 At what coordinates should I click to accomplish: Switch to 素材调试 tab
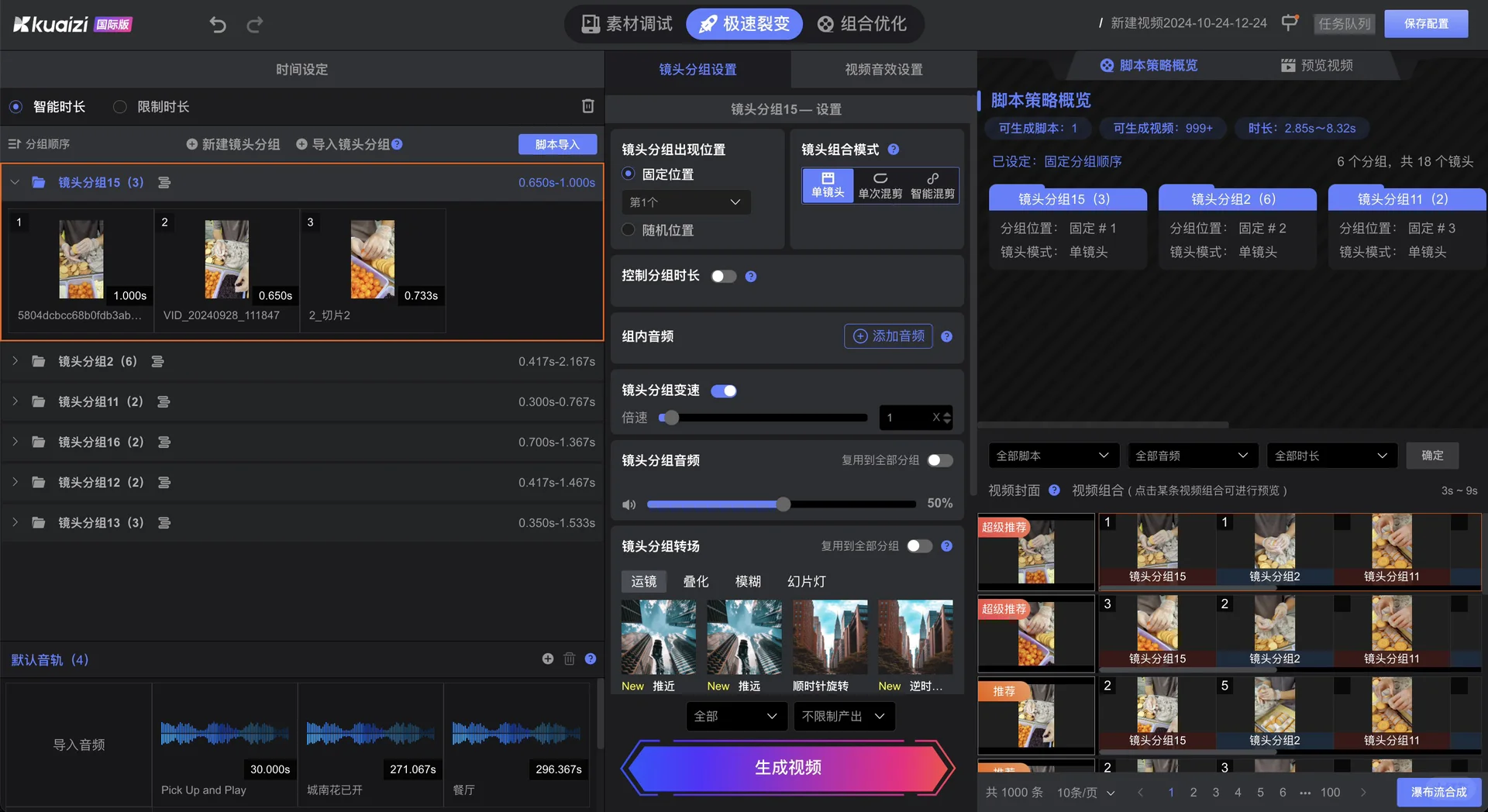pyautogui.click(x=627, y=24)
